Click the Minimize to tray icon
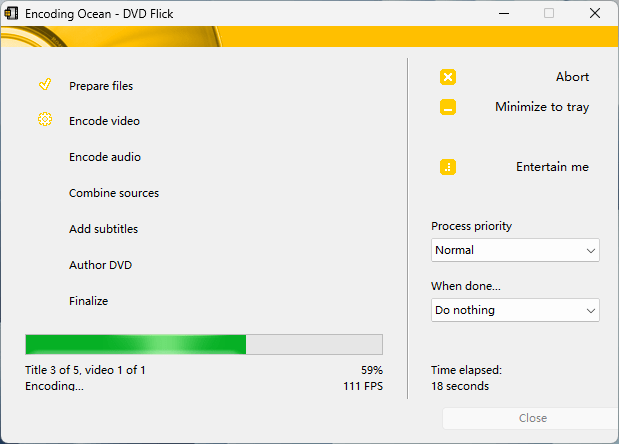The image size is (619, 444). (x=448, y=108)
